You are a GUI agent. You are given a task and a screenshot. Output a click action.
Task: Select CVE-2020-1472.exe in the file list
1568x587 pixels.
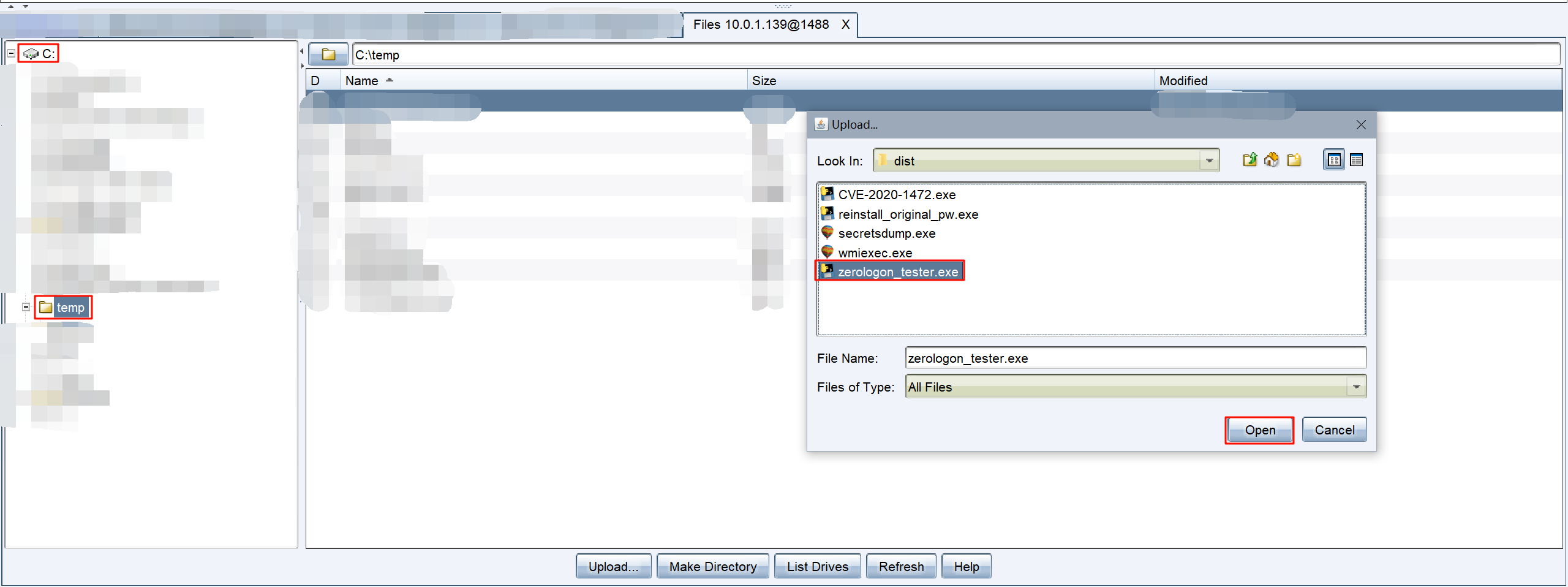896,195
